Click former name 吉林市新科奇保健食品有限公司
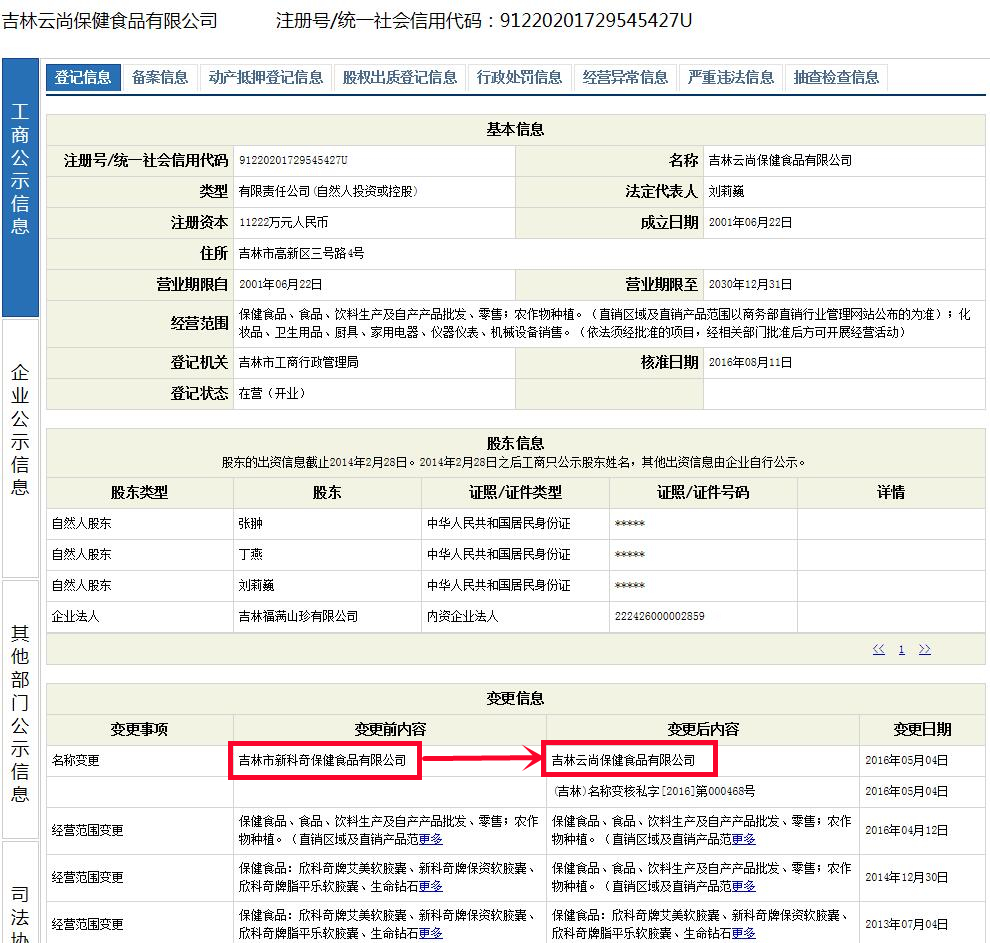 tap(323, 761)
